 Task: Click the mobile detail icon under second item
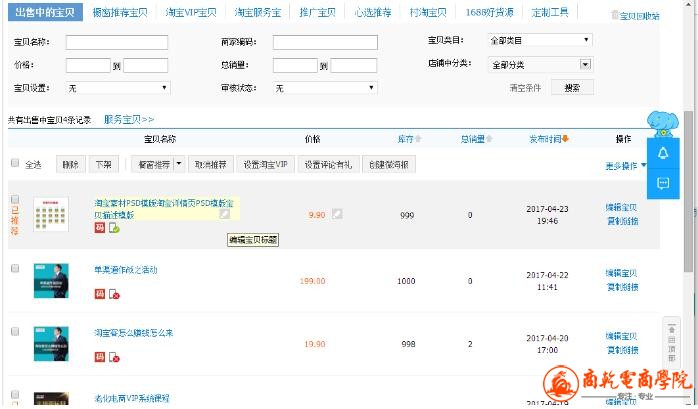[x=114, y=294]
